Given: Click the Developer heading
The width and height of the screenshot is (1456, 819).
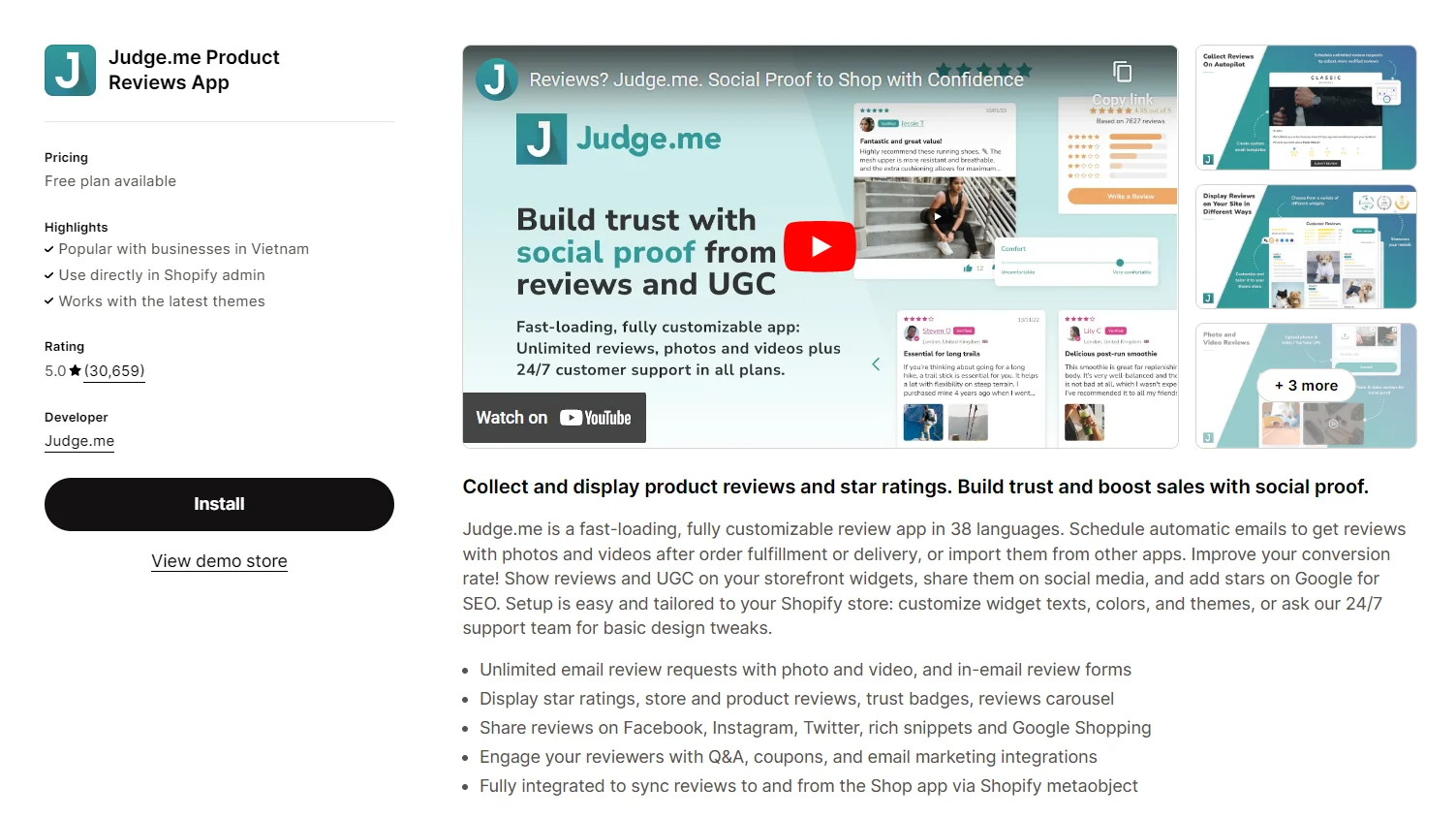Looking at the screenshot, I should pos(77,417).
